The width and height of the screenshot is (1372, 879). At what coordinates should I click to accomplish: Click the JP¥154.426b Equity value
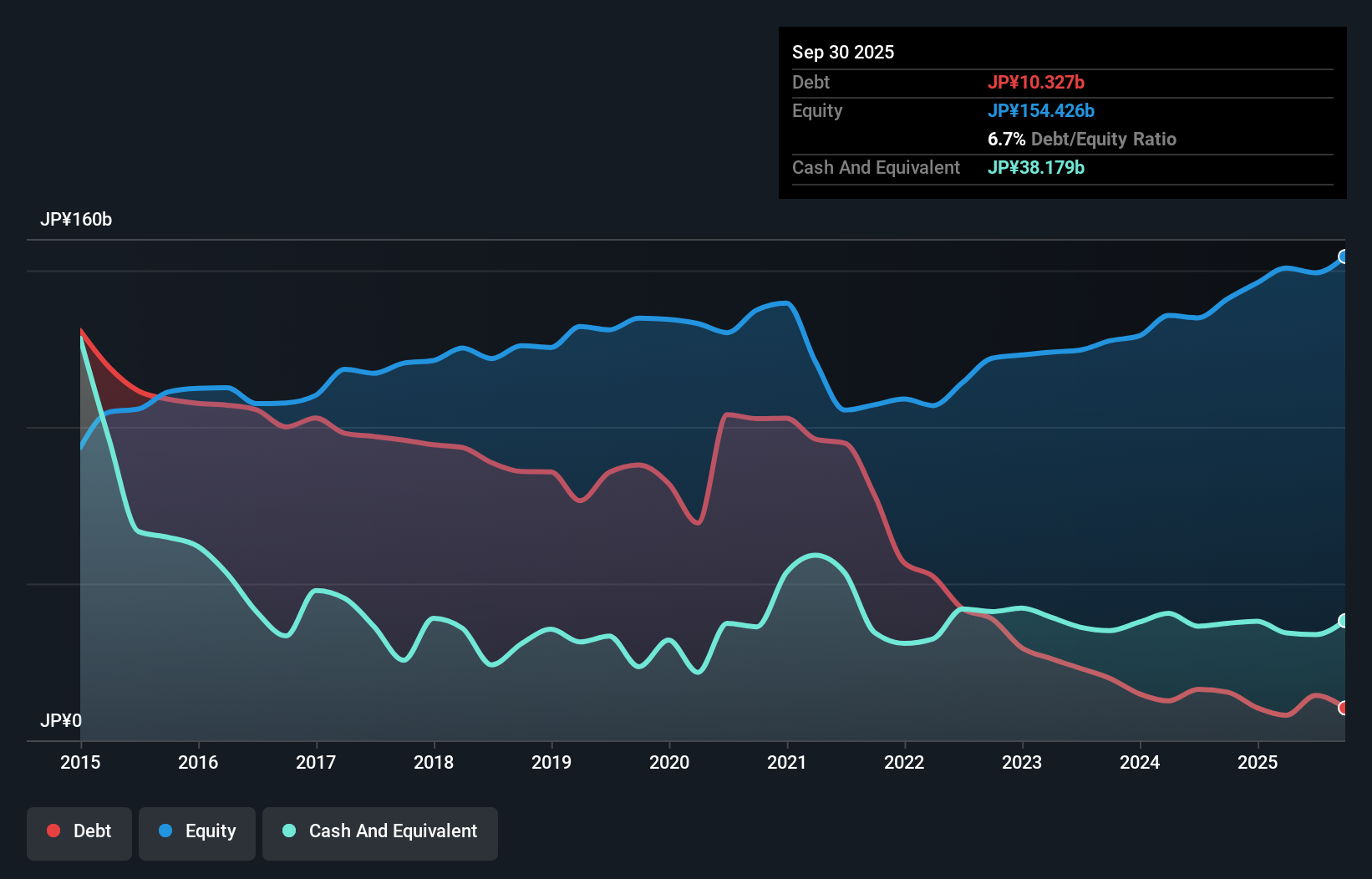point(1042,110)
